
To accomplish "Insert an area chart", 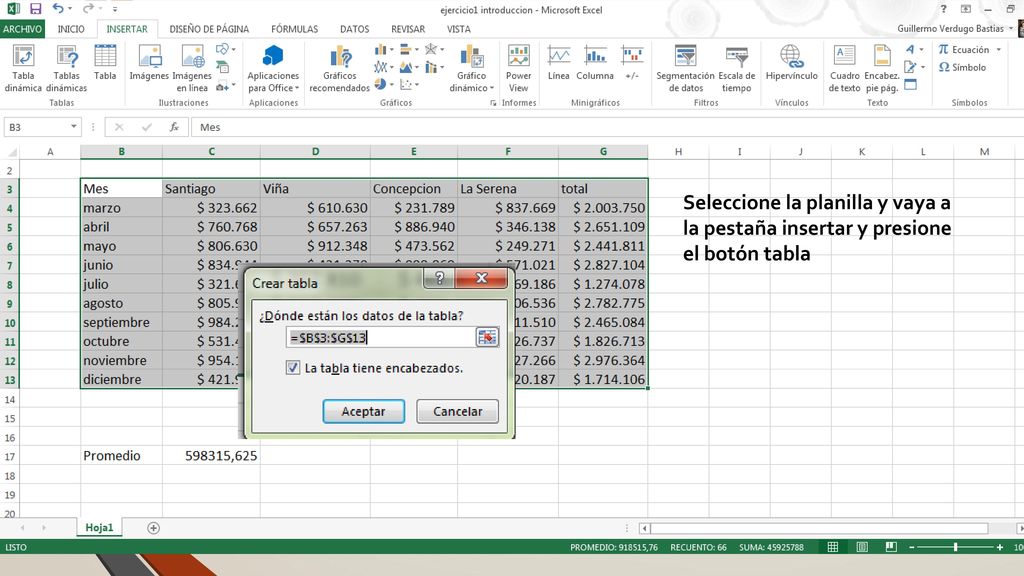I will (406, 67).
